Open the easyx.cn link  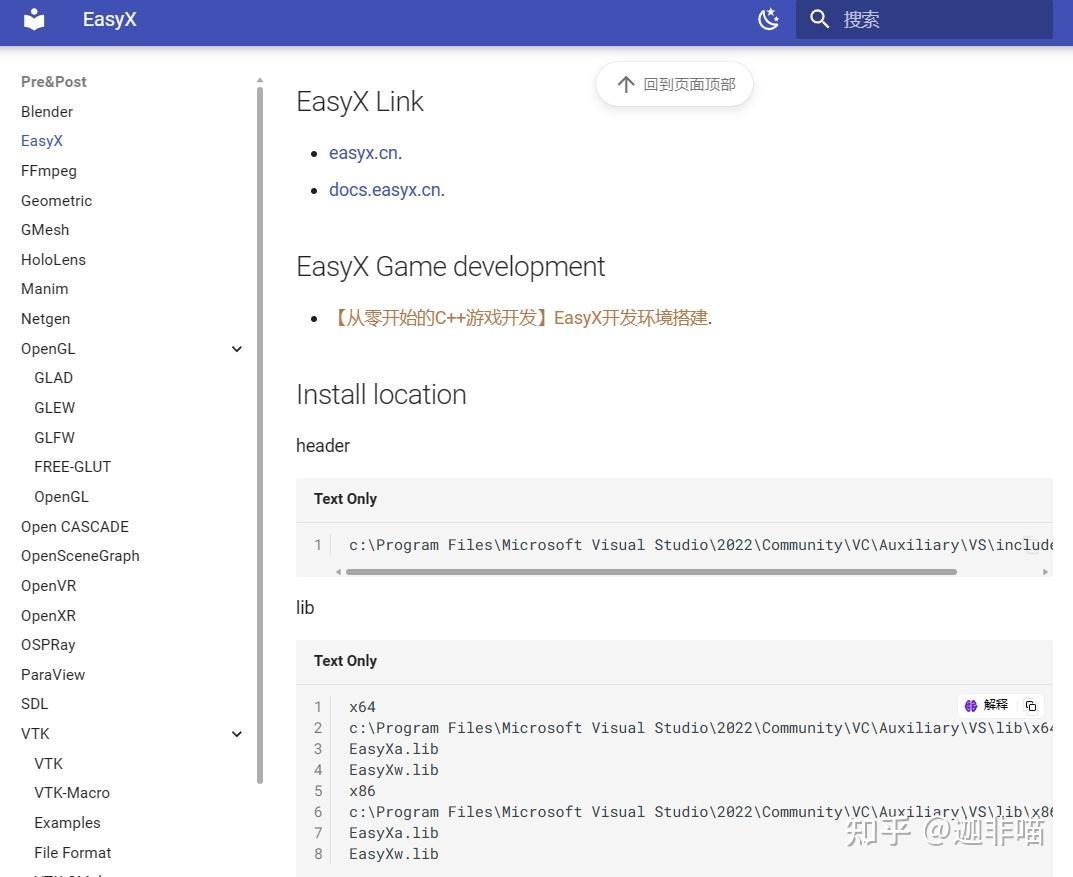(364, 153)
